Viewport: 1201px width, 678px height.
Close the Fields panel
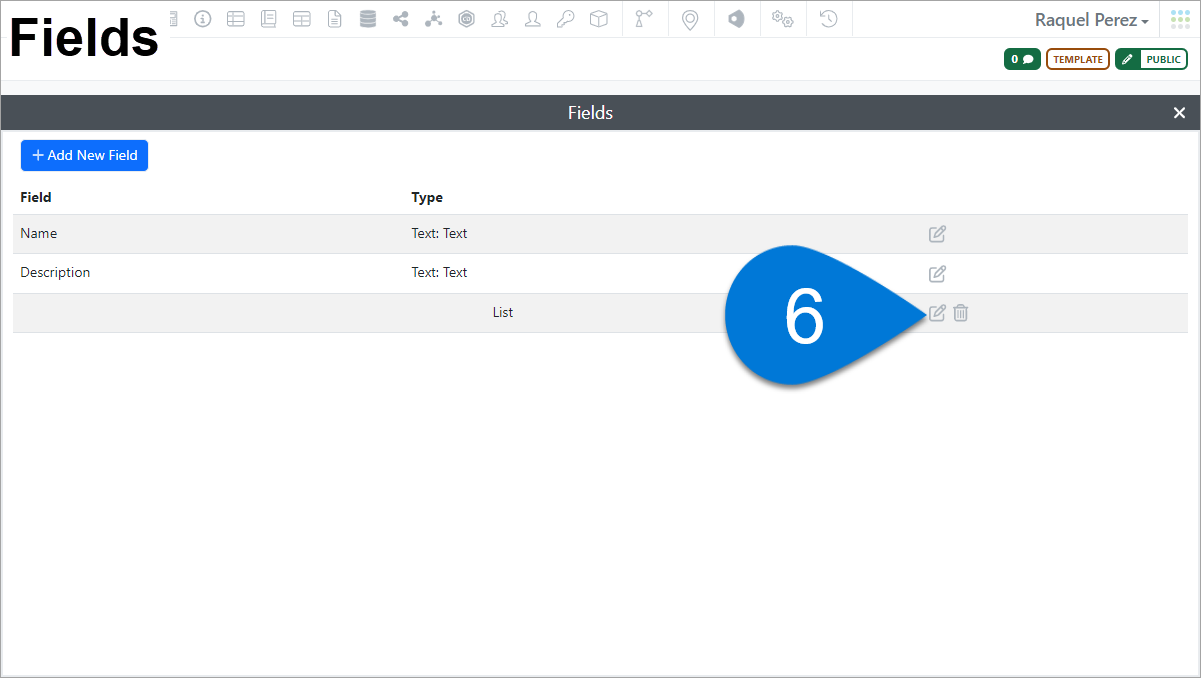point(1179,113)
